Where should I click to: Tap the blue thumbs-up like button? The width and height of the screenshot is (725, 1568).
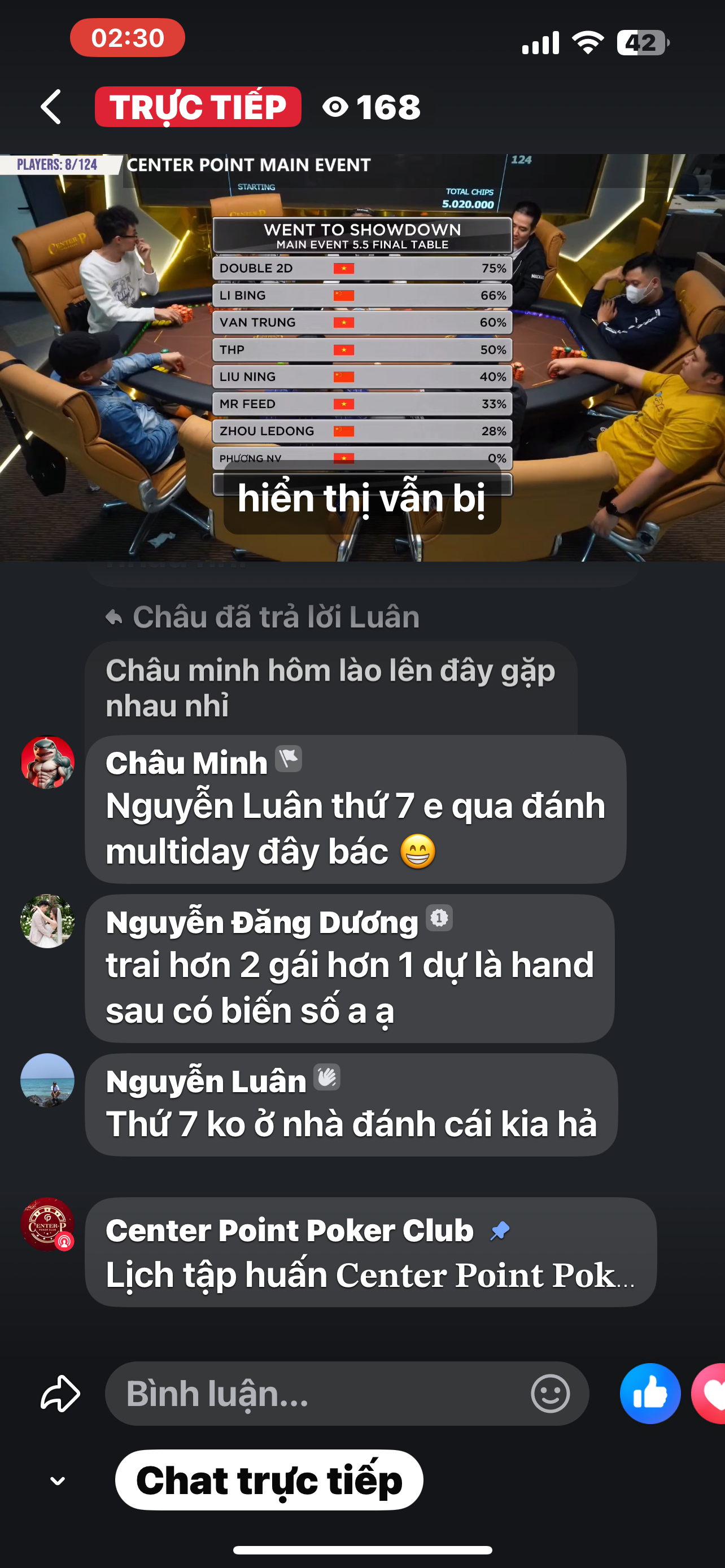pyautogui.click(x=650, y=1393)
